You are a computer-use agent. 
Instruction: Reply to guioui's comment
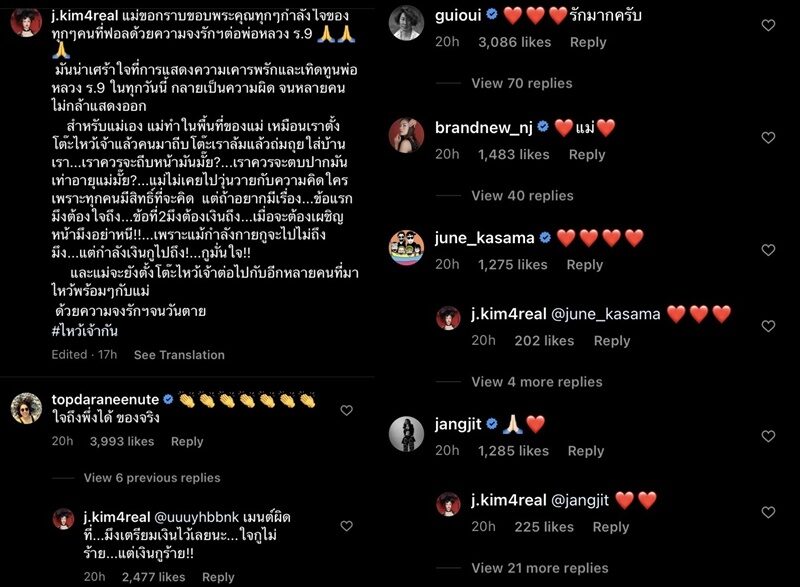pos(588,42)
